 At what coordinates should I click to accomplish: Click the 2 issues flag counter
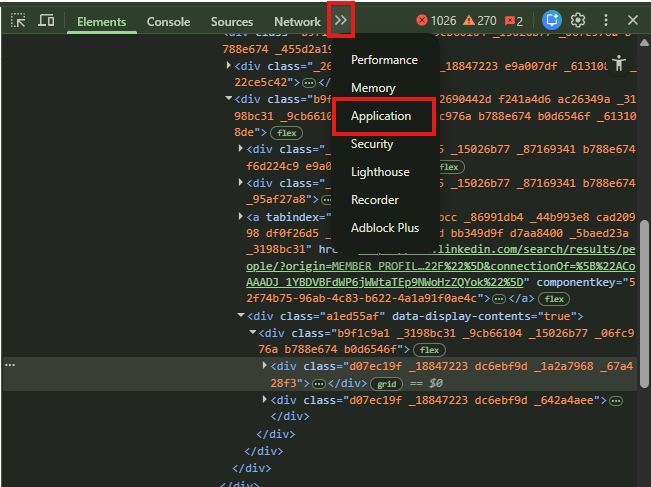[514, 21]
